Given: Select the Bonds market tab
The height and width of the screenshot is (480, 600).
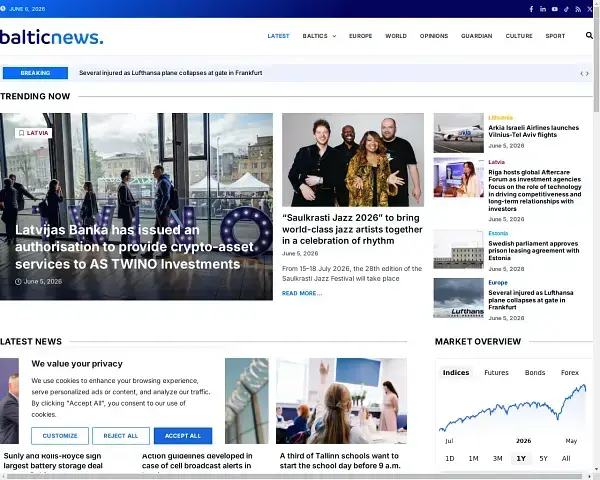Looking at the screenshot, I should click(535, 372).
